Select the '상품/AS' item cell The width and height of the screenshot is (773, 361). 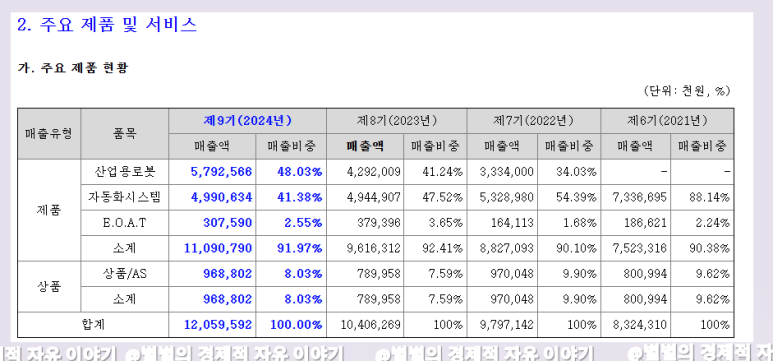(x=125, y=274)
